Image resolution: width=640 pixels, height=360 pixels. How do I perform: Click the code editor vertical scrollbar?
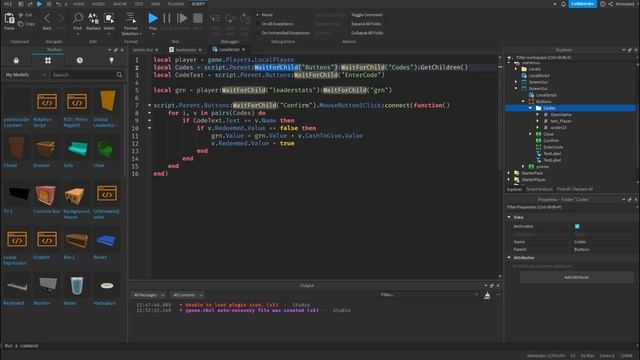pyautogui.click(x=500, y=114)
